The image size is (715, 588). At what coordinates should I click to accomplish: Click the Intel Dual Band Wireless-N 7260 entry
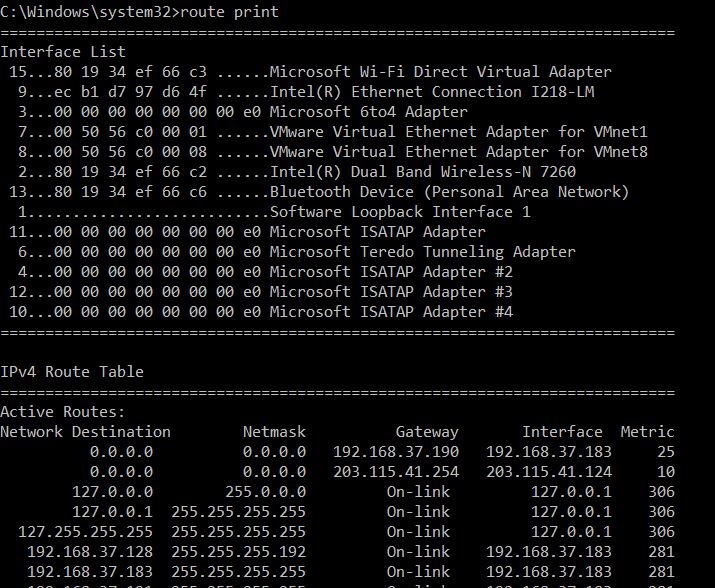[423, 172]
